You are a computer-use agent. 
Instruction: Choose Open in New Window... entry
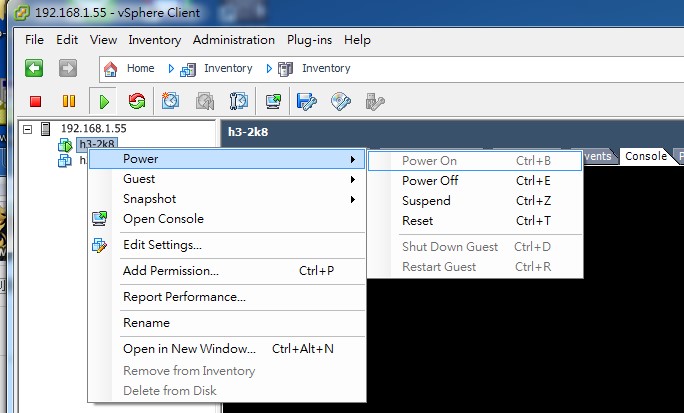227,349
